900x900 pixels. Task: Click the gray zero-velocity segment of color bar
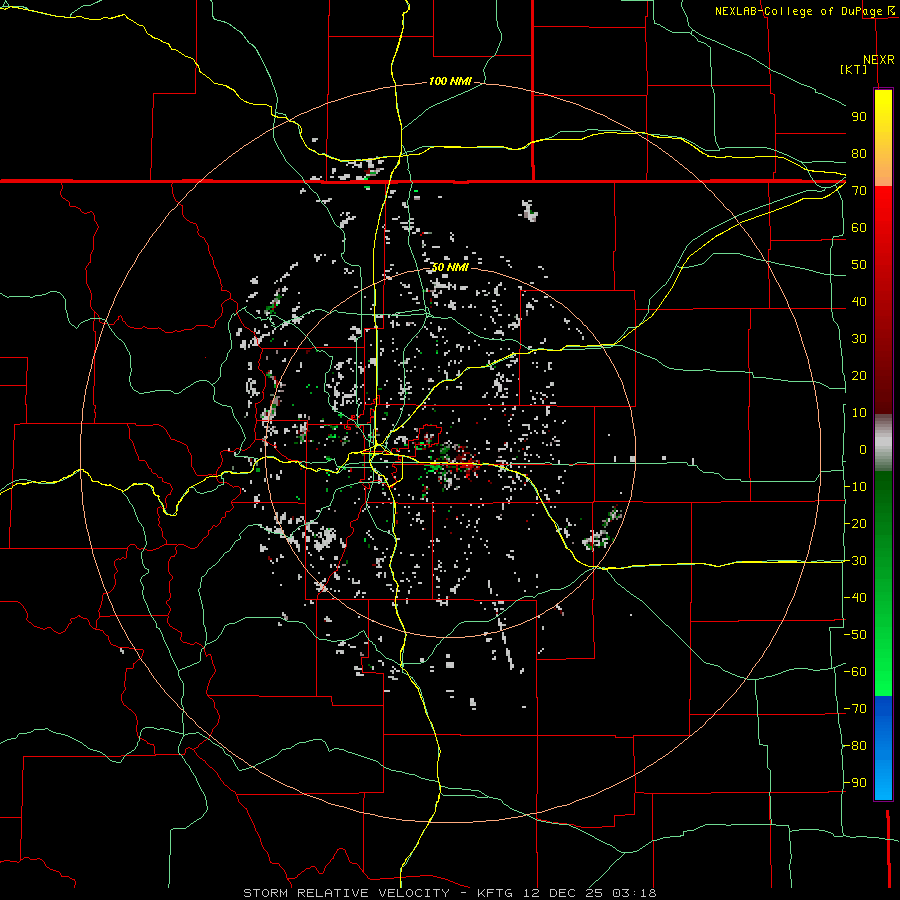tap(883, 443)
